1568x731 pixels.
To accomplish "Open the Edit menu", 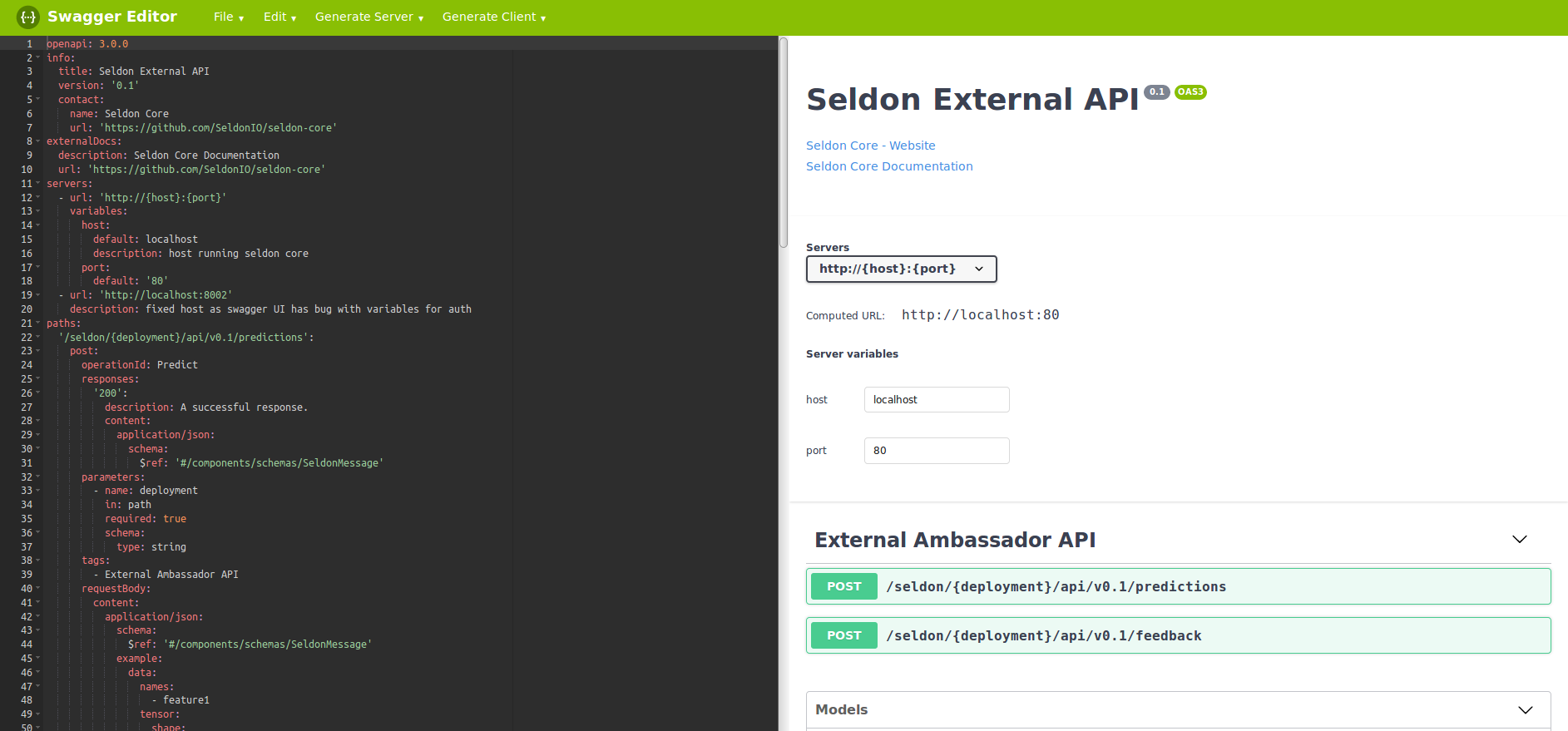I will pyautogui.click(x=279, y=17).
